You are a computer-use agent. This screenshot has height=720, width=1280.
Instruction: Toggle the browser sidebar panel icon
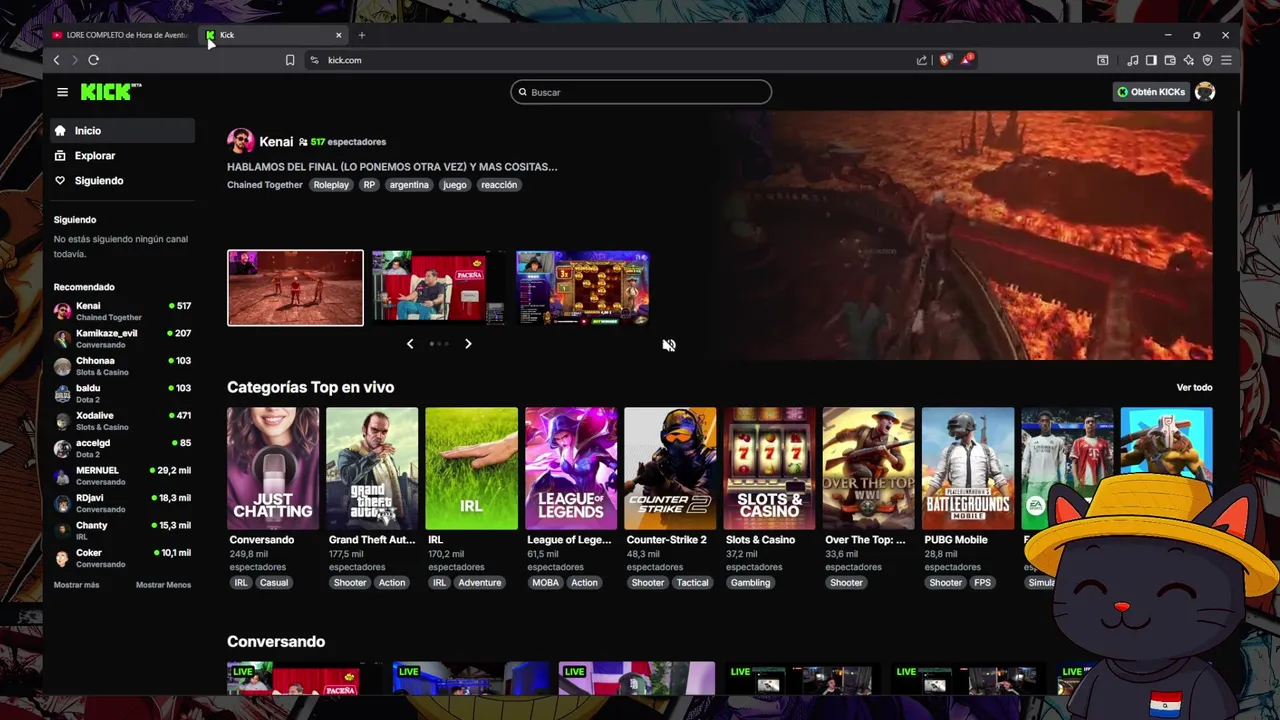[x=1151, y=60]
